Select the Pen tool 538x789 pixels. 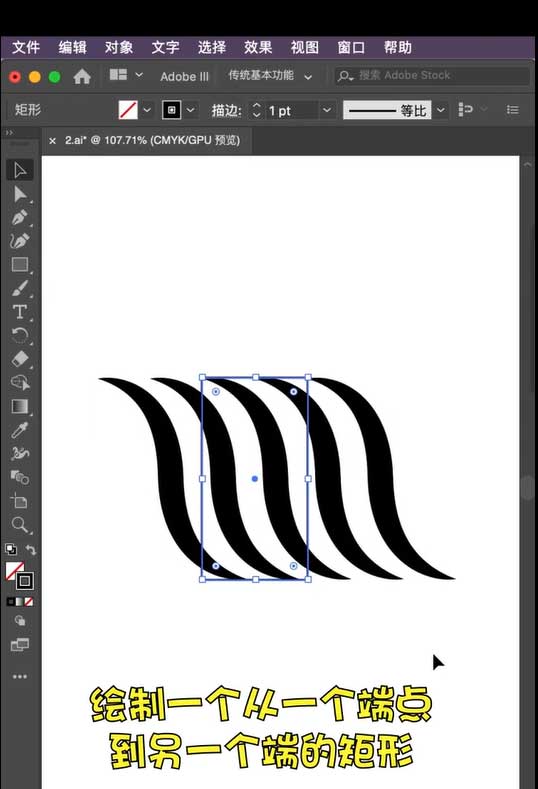click(20, 218)
